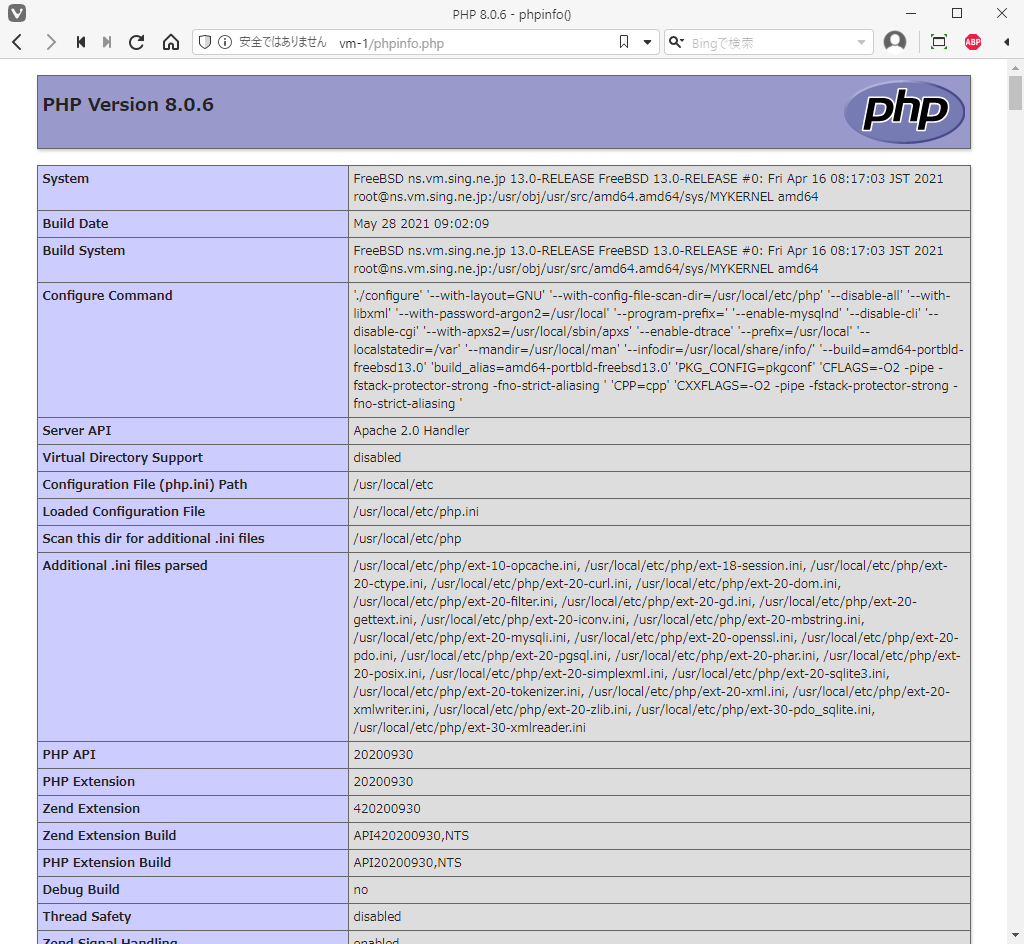Screen dimensions: 1024x944
Task: Choose a search engine with the magnifier icon
Action: [676, 42]
